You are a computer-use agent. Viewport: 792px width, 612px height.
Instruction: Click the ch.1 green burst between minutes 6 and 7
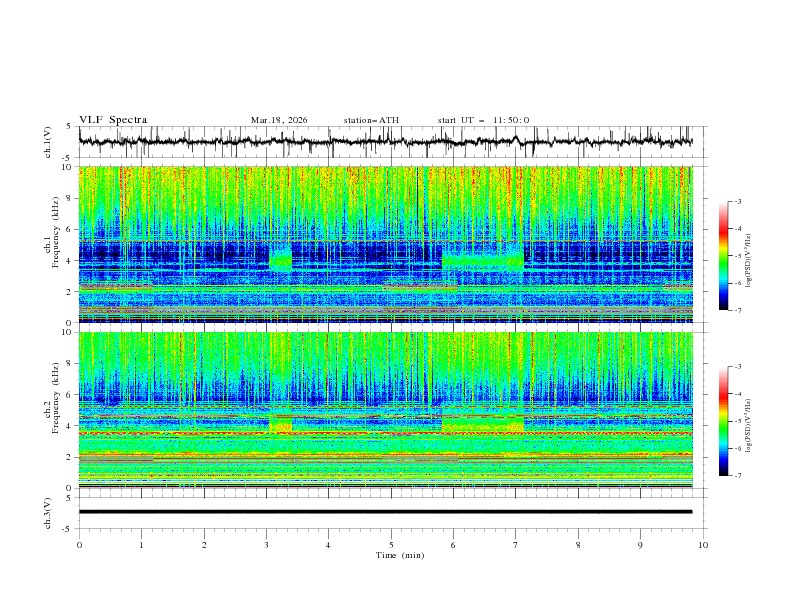coord(483,261)
